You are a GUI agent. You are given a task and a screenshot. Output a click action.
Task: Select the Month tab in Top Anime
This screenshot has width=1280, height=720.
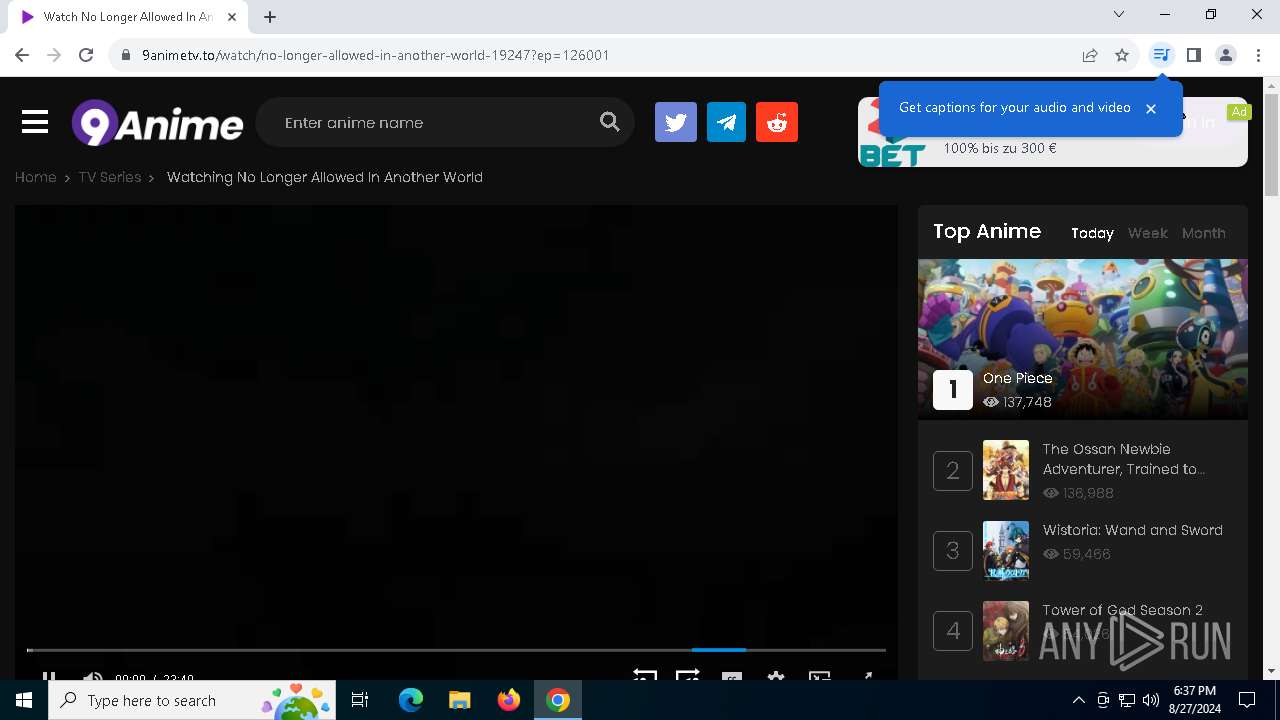tap(1203, 233)
